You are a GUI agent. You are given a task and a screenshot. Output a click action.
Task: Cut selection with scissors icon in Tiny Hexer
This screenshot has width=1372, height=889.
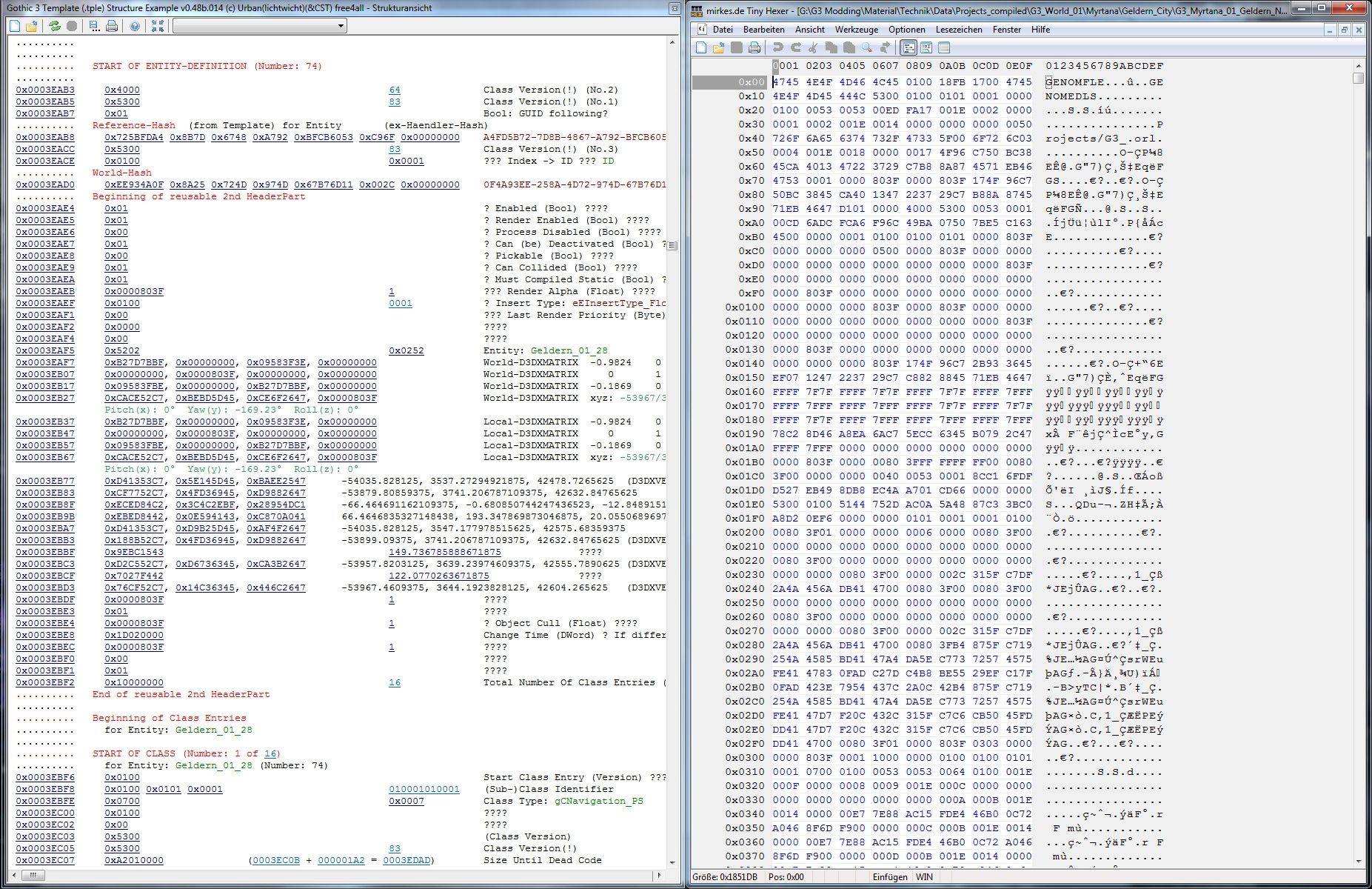(x=814, y=48)
